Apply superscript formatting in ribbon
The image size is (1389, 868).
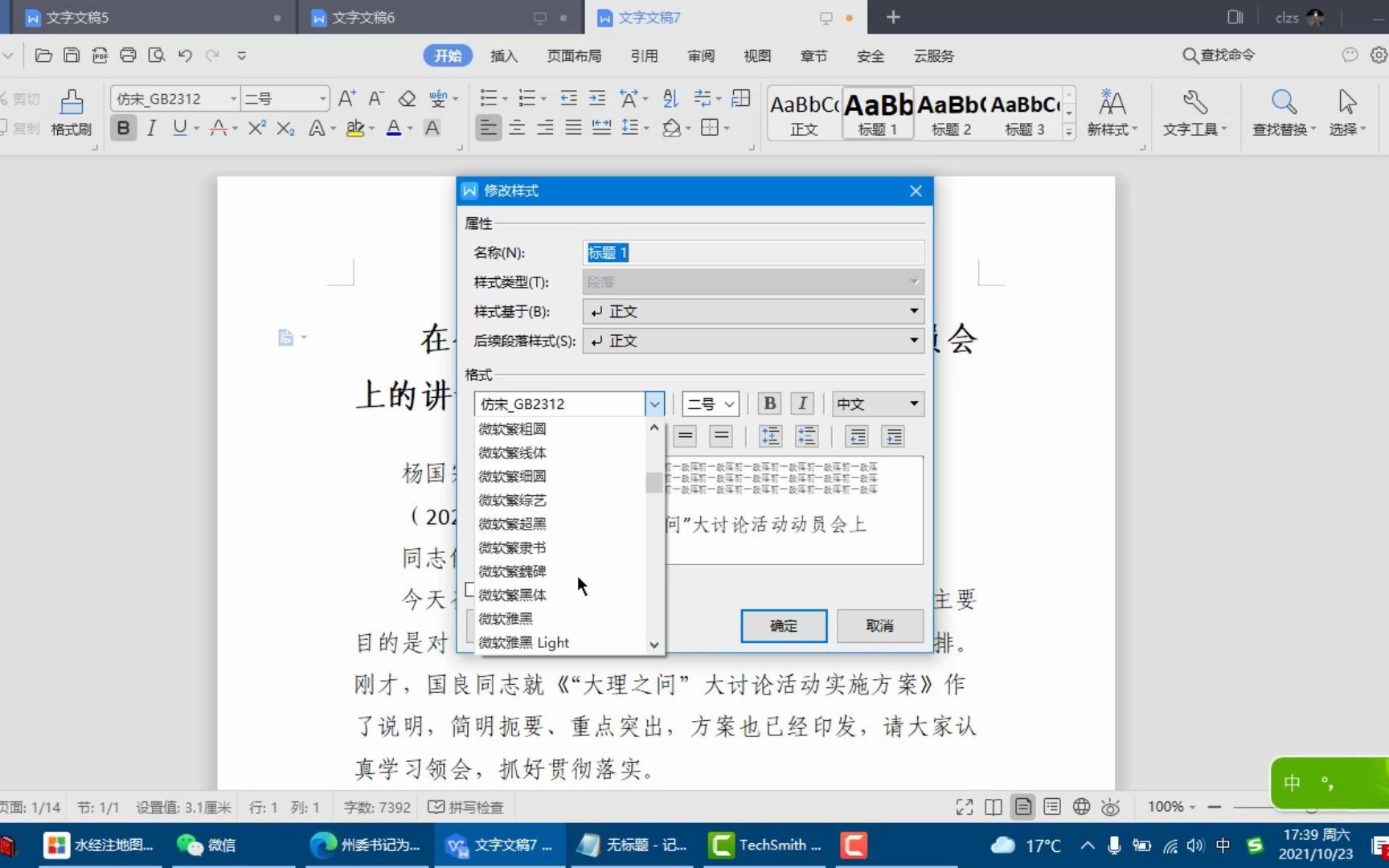(x=257, y=128)
